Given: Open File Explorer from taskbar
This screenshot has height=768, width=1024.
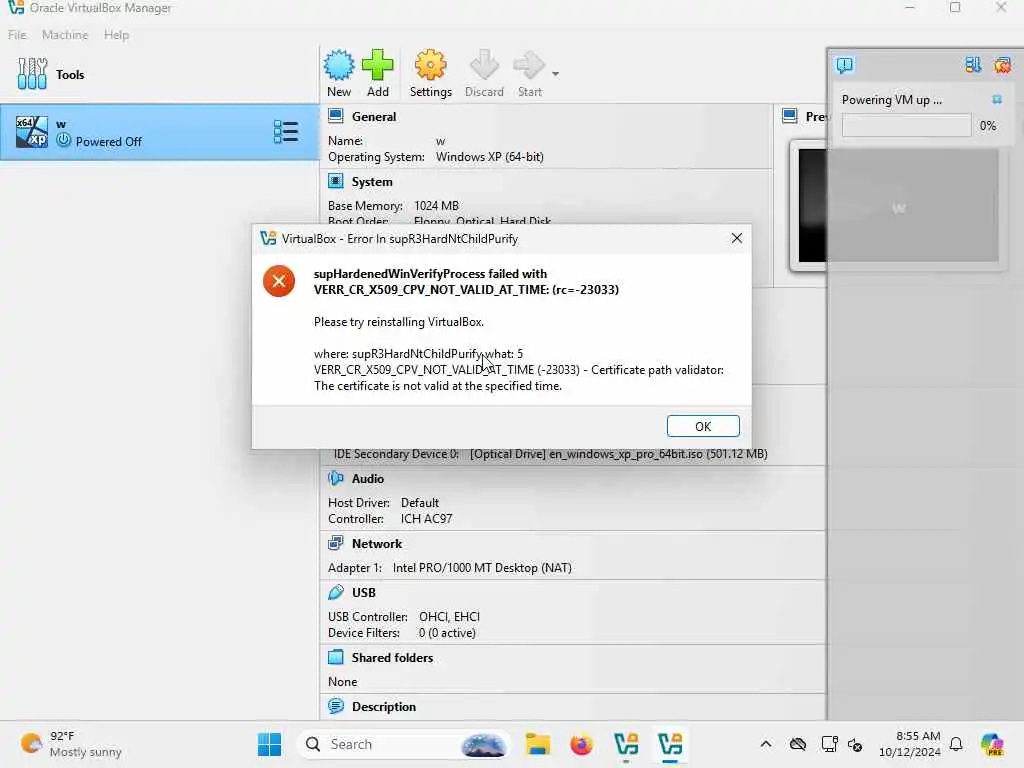Looking at the screenshot, I should pyautogui.click(x=537, y=744).
